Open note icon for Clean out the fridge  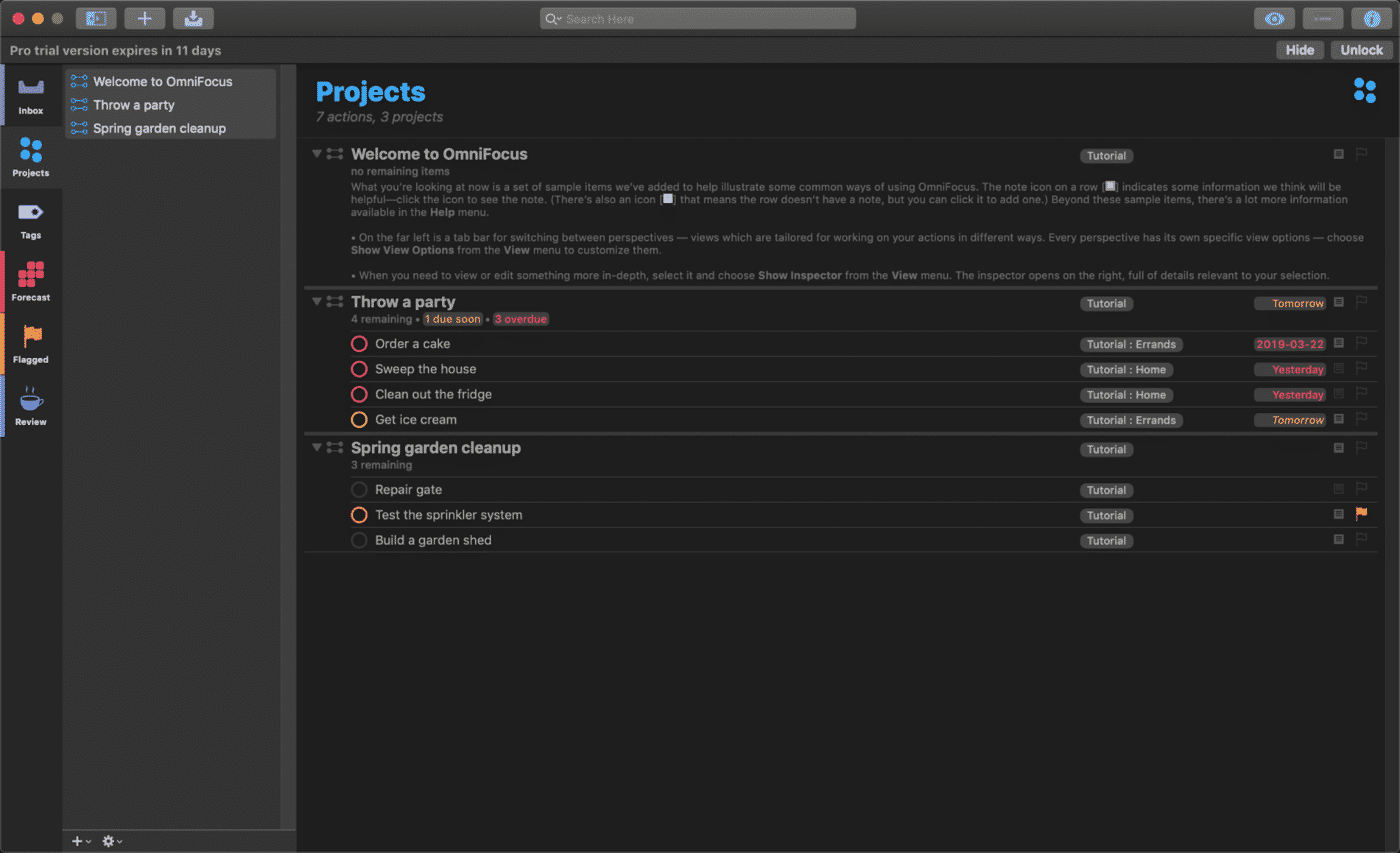tap(1339, 394)
